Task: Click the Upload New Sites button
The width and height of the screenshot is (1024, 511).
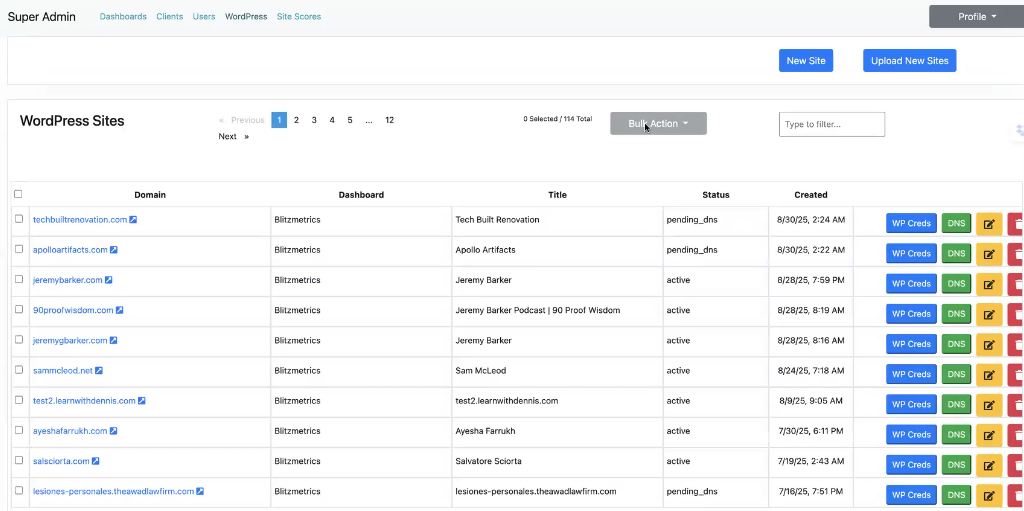Action: (x=909, y=61)
